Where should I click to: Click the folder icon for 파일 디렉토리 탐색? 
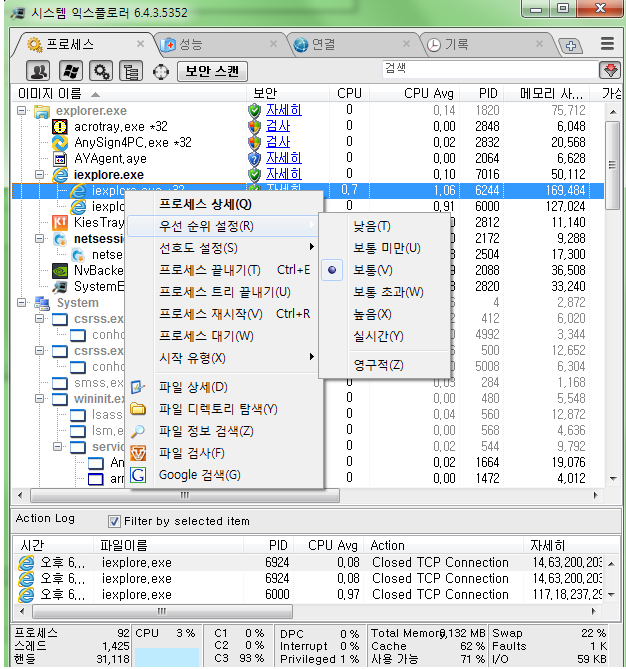(137, 409)
